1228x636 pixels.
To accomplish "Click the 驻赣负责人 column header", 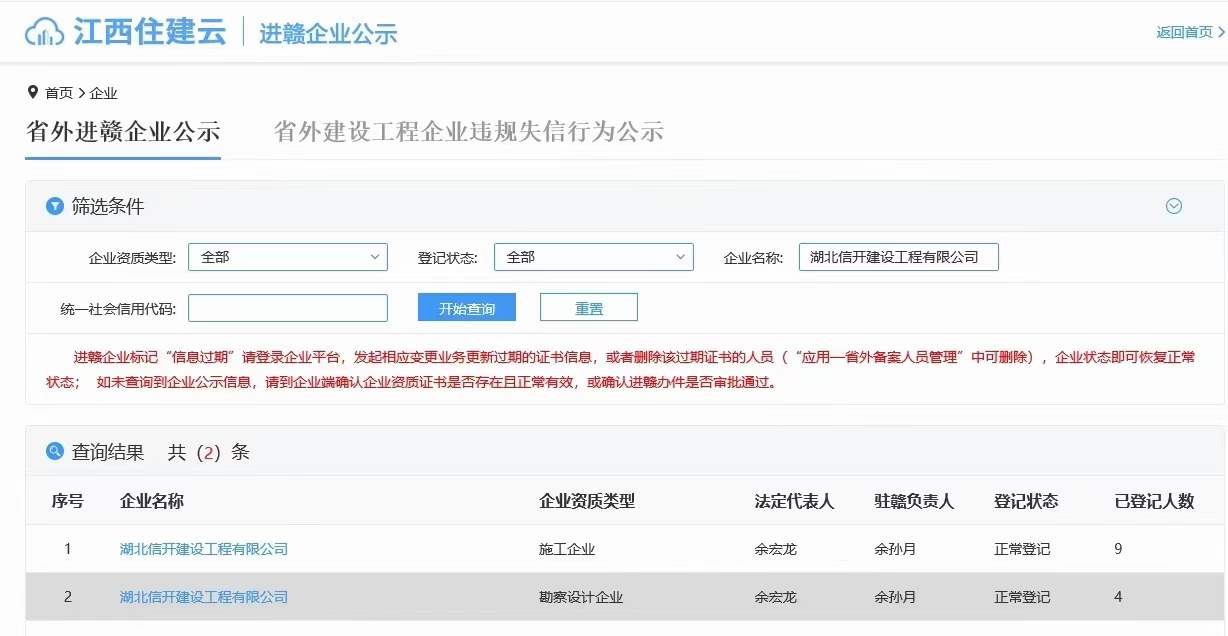I will click(x=915, y=501).
